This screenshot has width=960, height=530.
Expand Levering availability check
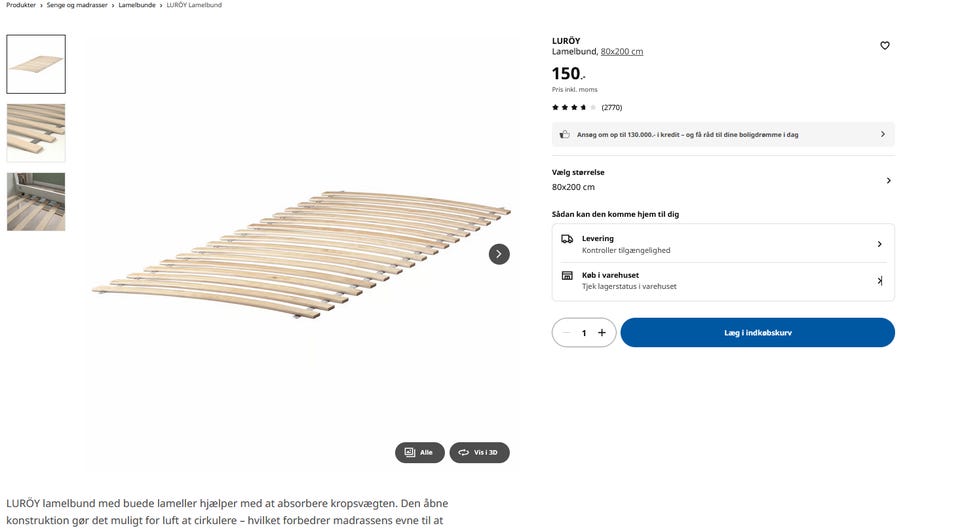coord(879,244)
